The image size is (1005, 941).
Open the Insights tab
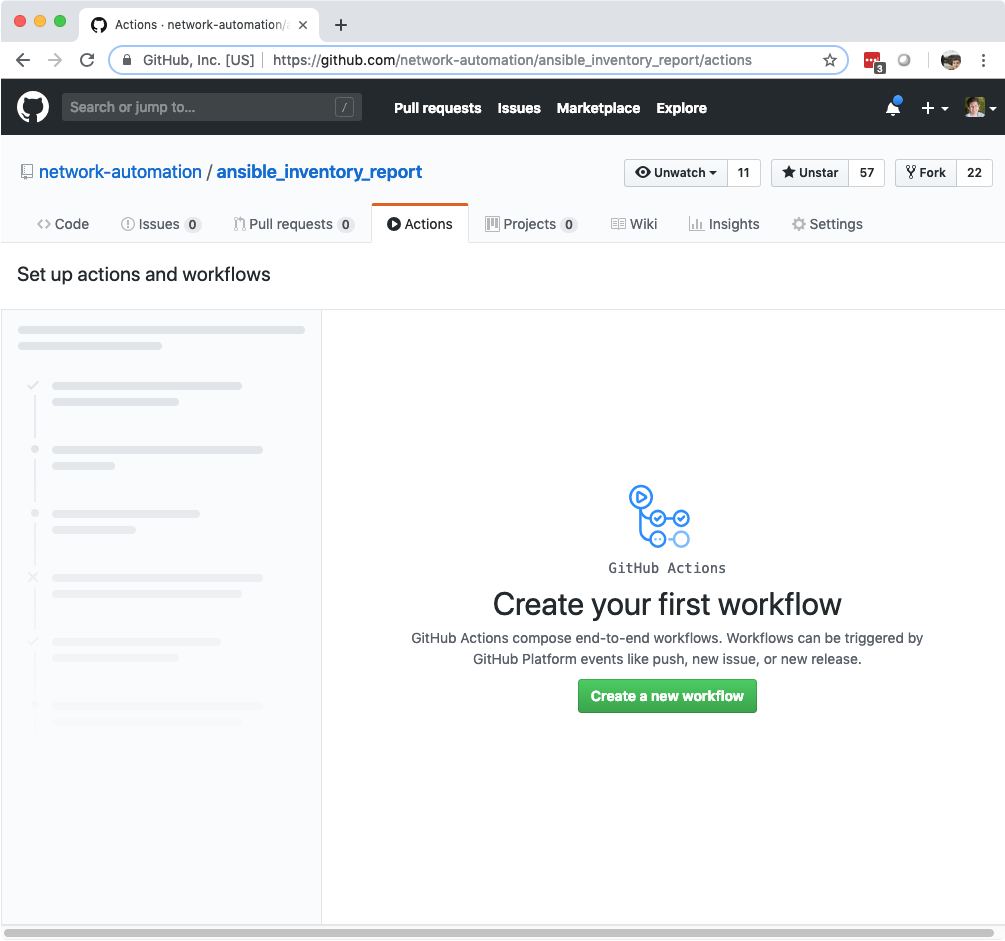point(724,224)
